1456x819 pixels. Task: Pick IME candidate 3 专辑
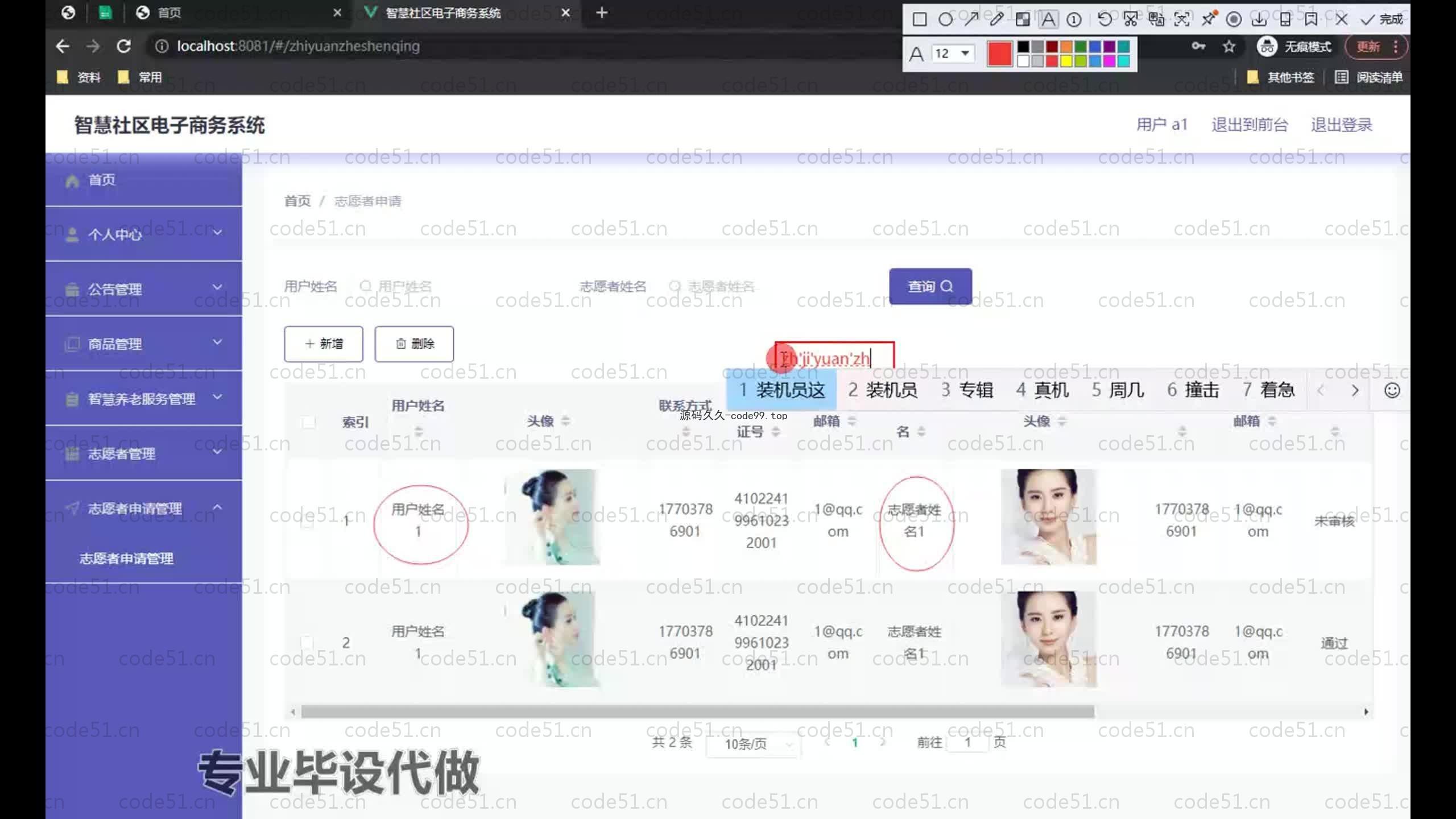[x=967, y=390]
